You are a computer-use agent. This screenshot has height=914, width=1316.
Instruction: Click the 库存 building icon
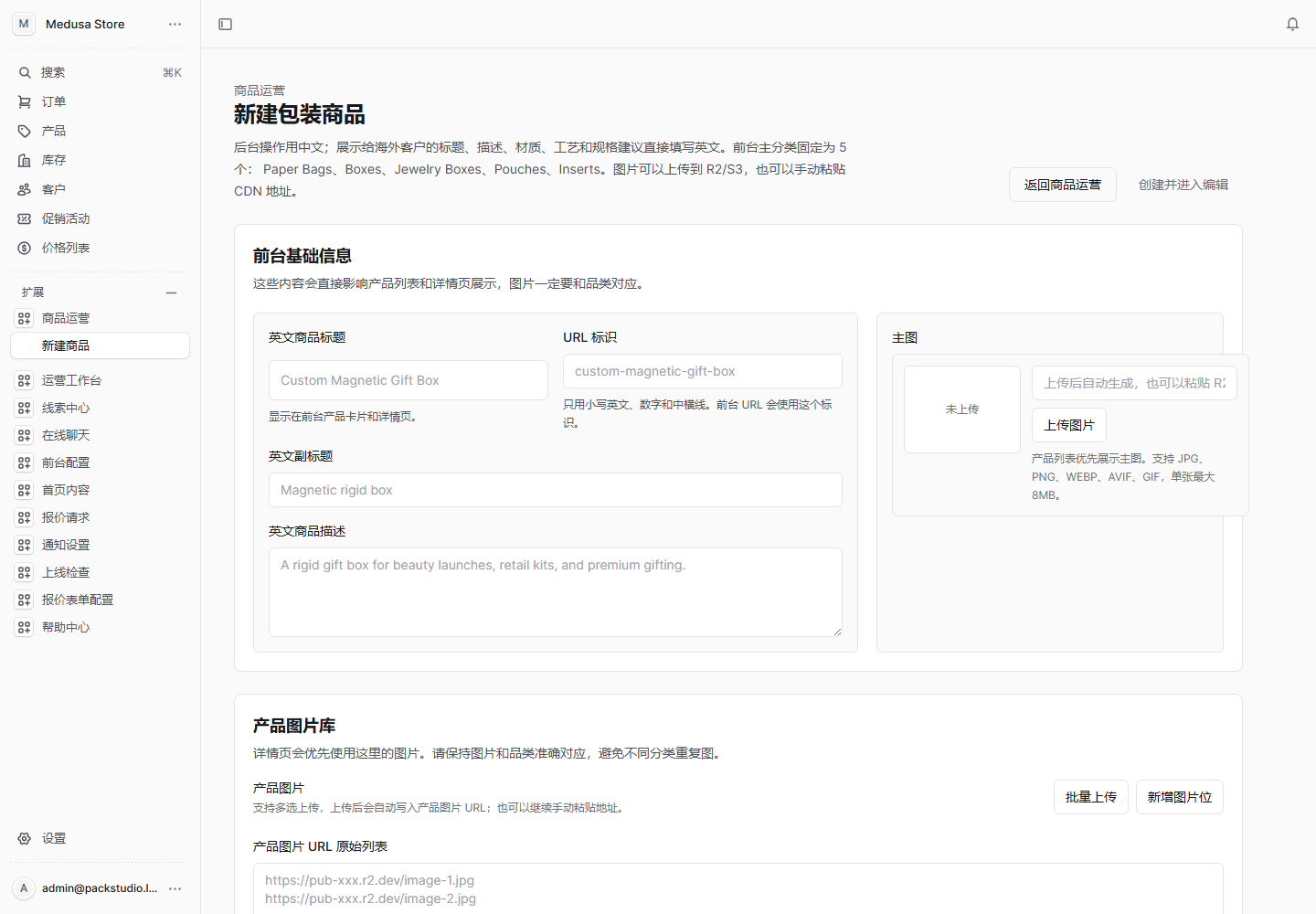[25, 160]
